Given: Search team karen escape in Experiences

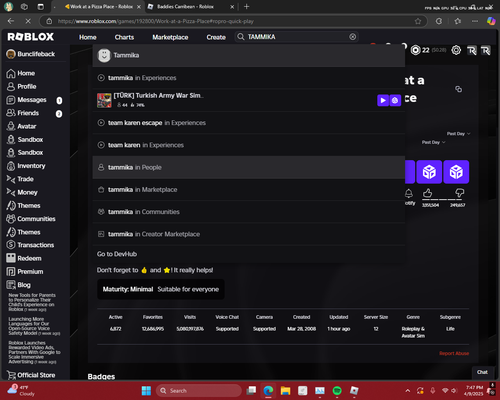Looking at the screenshot, I should [249, 123].
